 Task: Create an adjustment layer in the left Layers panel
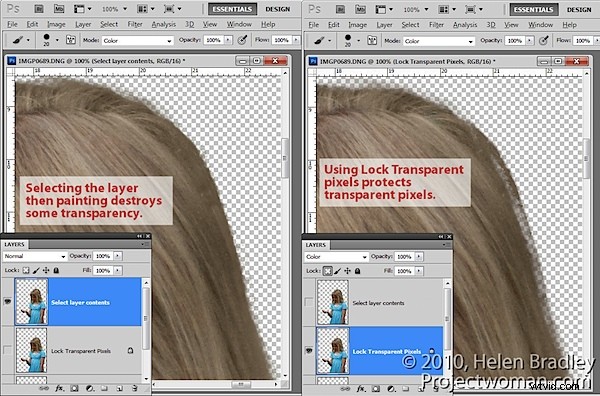coord(90,388)
